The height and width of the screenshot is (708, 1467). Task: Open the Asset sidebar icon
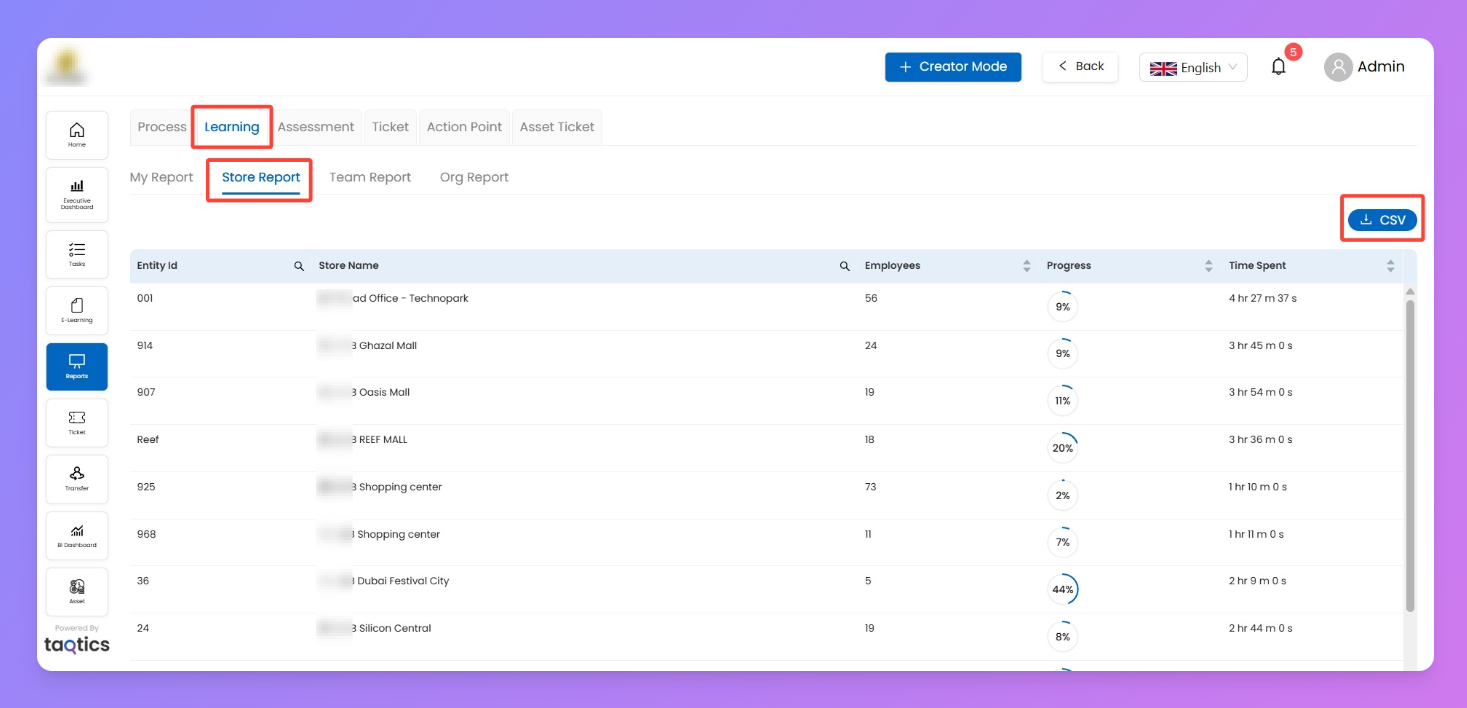pyautogui.click(x=77, y=591)
